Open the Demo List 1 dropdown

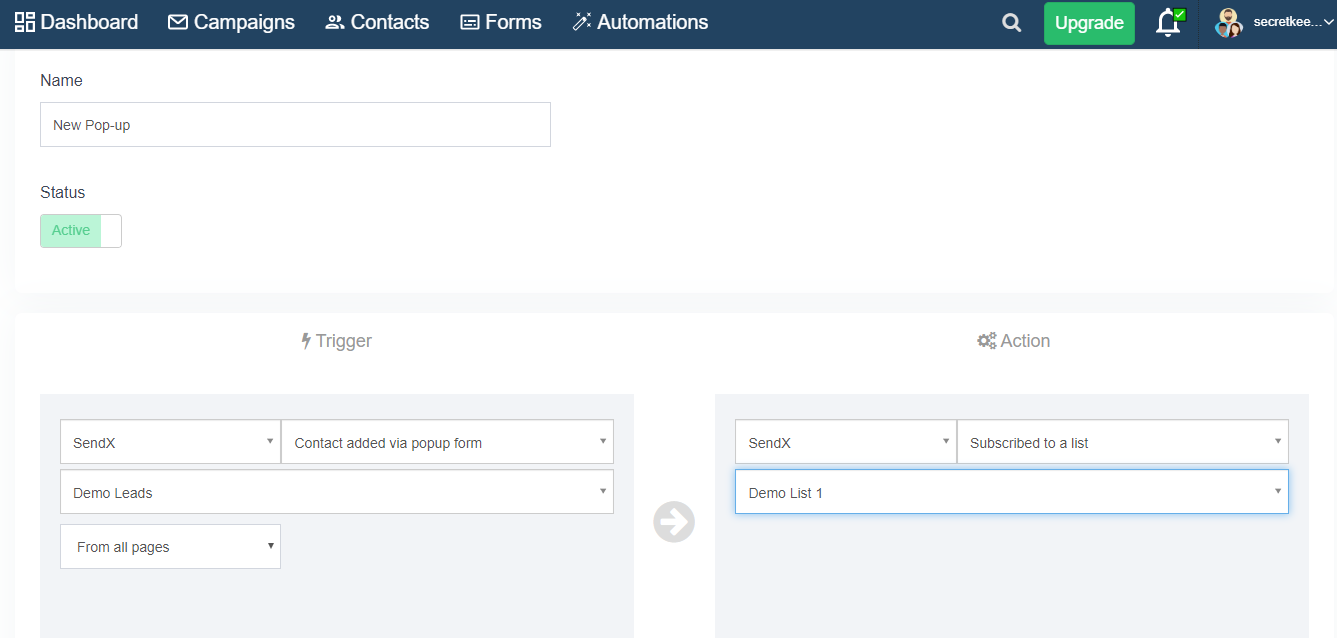pyautogui.click(x=1012, y=492)
